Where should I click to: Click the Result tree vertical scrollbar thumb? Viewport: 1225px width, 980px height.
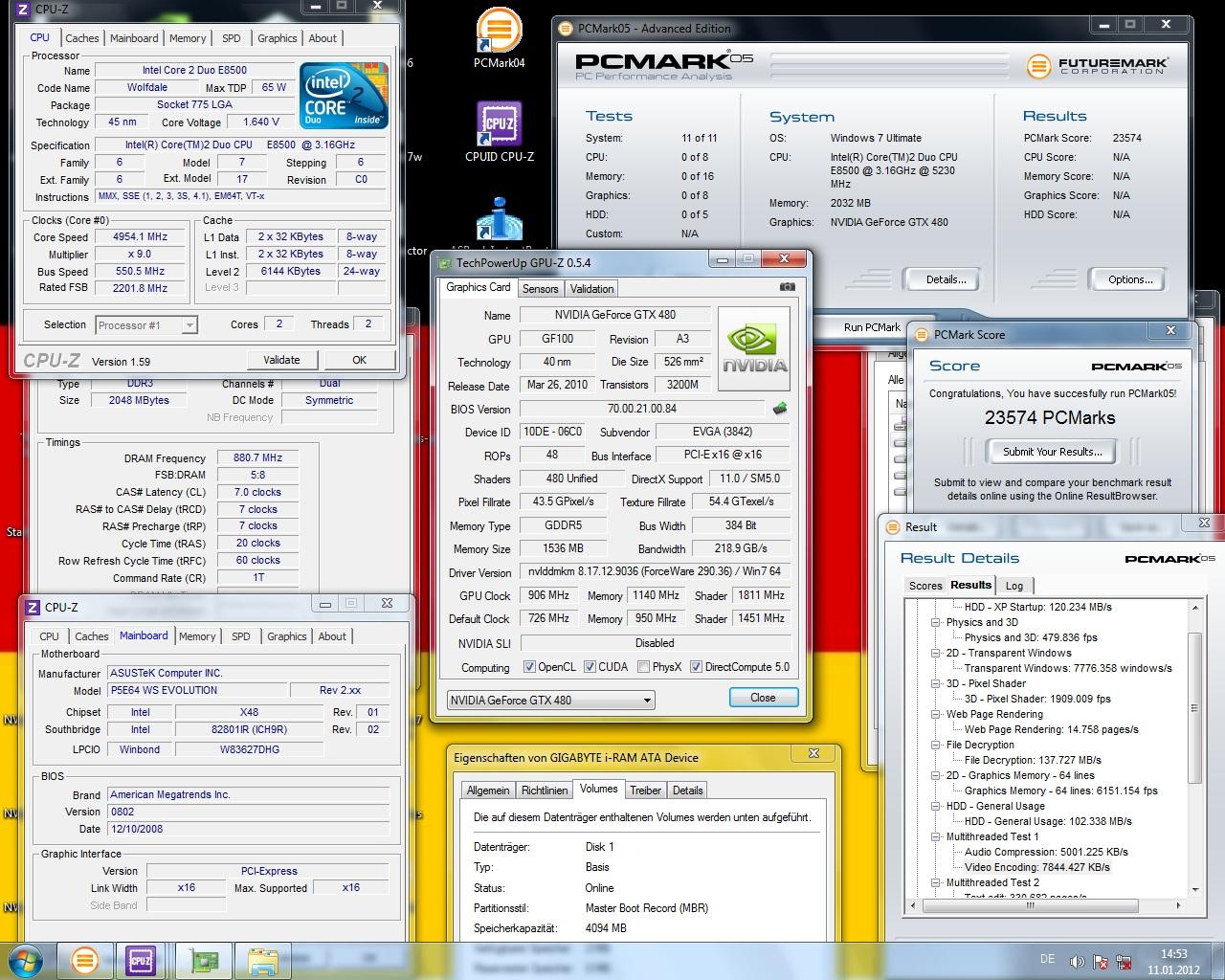(x=1194, y=708)
